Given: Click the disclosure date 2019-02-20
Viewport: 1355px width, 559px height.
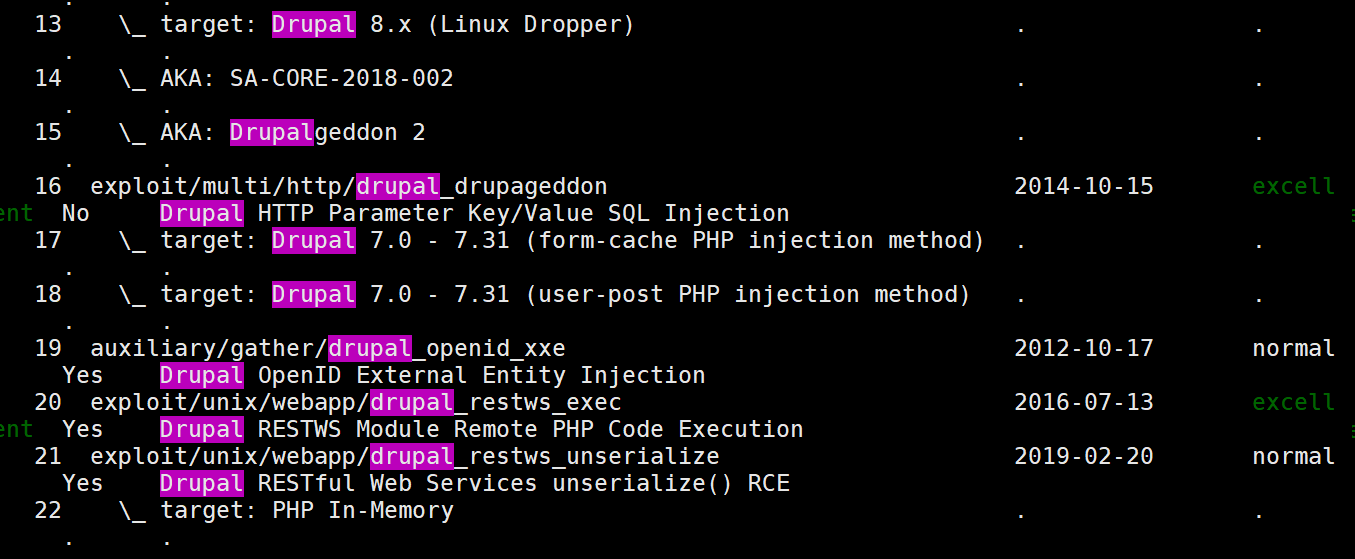Looking at the screenshot, I should pyautogui.click(x=1084, y=456).
